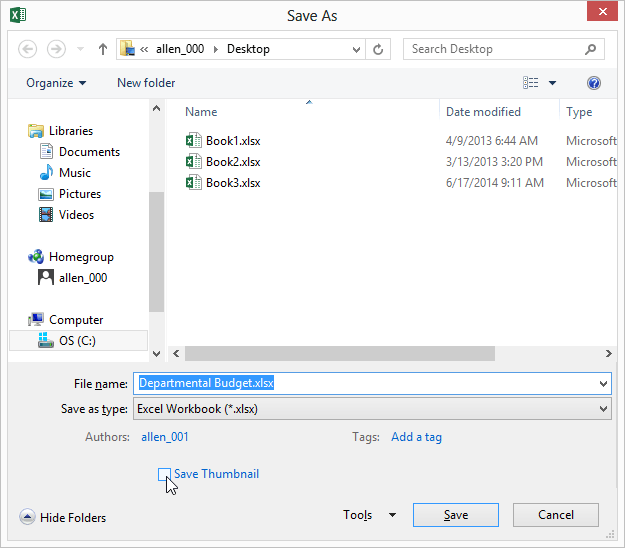
Task: Click navigation pane scroll down arrow
Action: (x=157, y=354)
